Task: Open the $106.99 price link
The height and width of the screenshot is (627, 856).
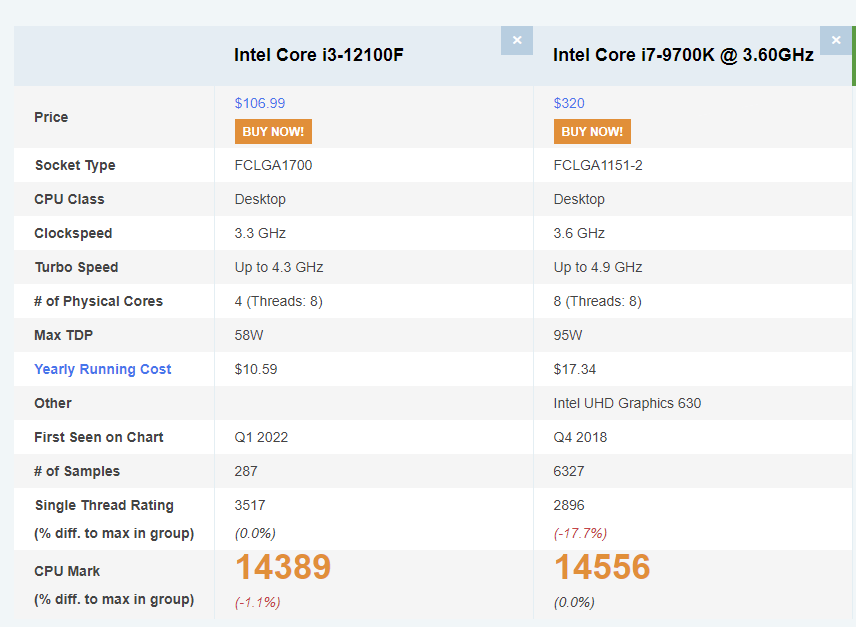Action: (260, 103)
